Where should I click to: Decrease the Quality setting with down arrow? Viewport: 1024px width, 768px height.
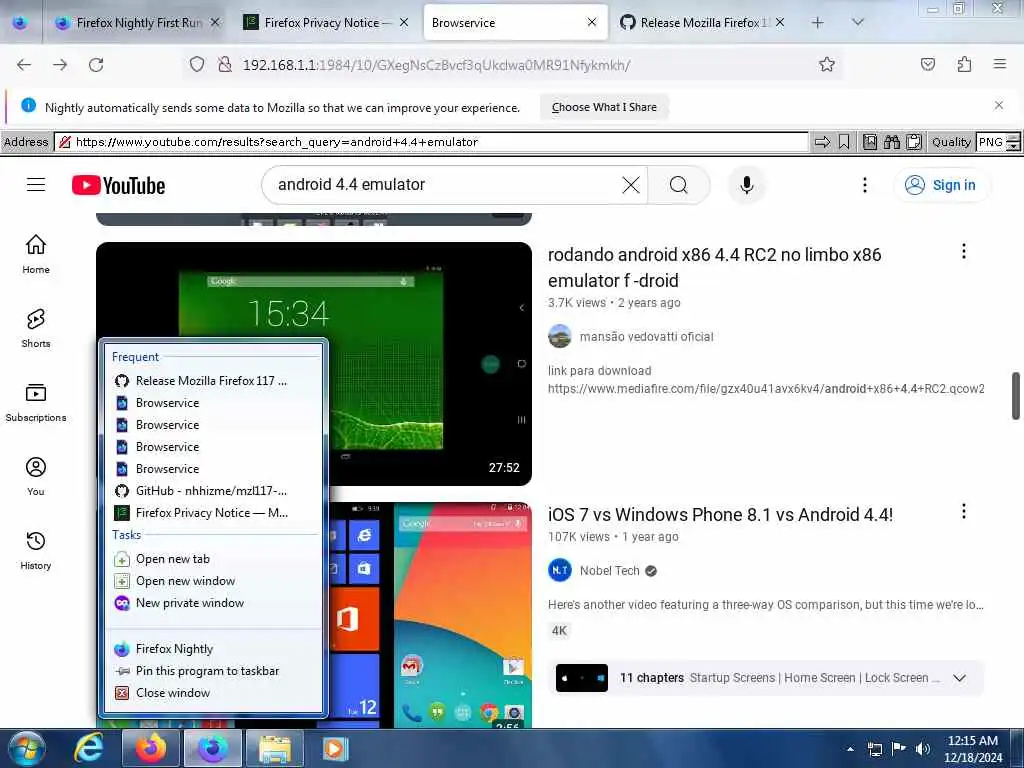click(1013, 146)
